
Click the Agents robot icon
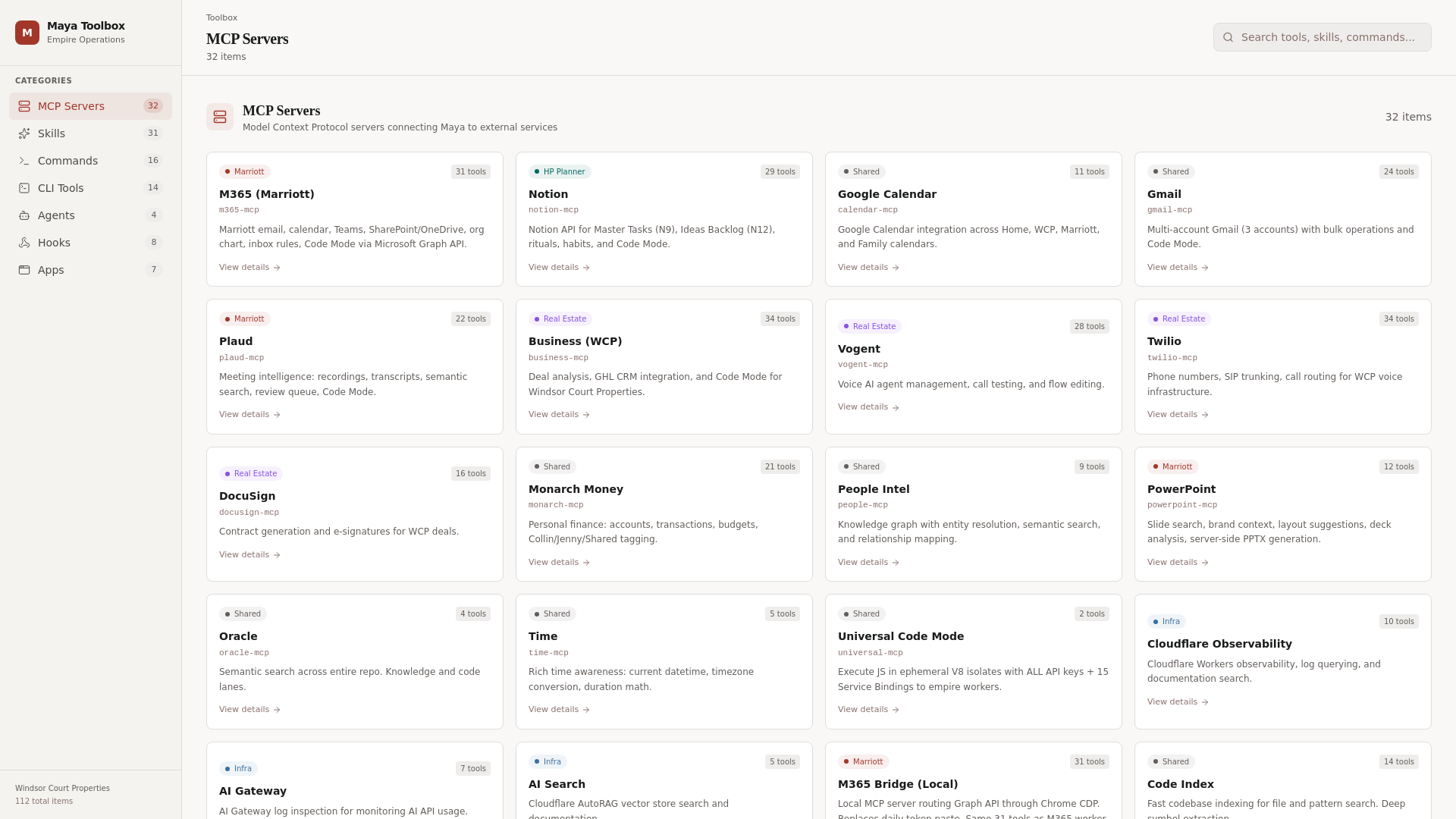pos(24,215)
